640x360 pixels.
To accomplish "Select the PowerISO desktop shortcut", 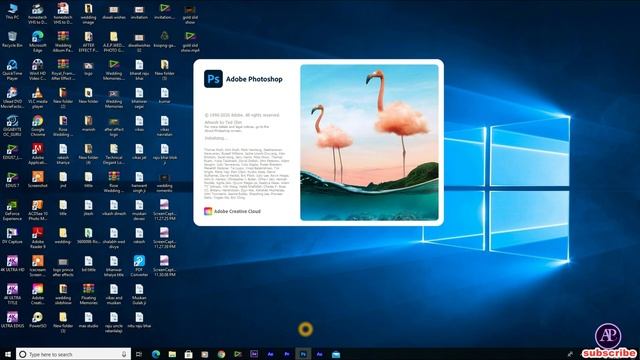I will tap(38, 320).
